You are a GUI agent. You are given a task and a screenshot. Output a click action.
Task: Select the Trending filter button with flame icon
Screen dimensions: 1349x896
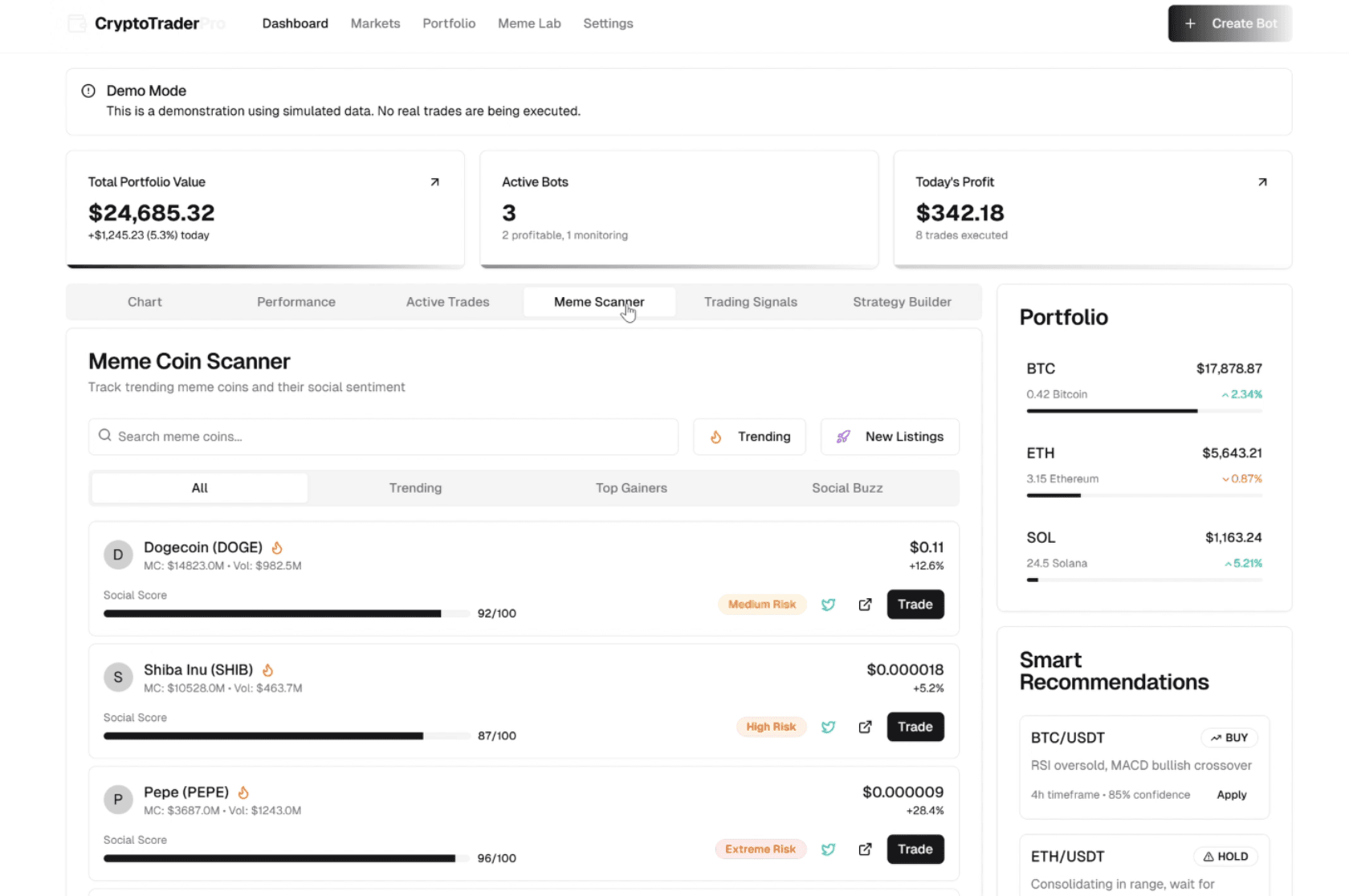pos(748,436)
